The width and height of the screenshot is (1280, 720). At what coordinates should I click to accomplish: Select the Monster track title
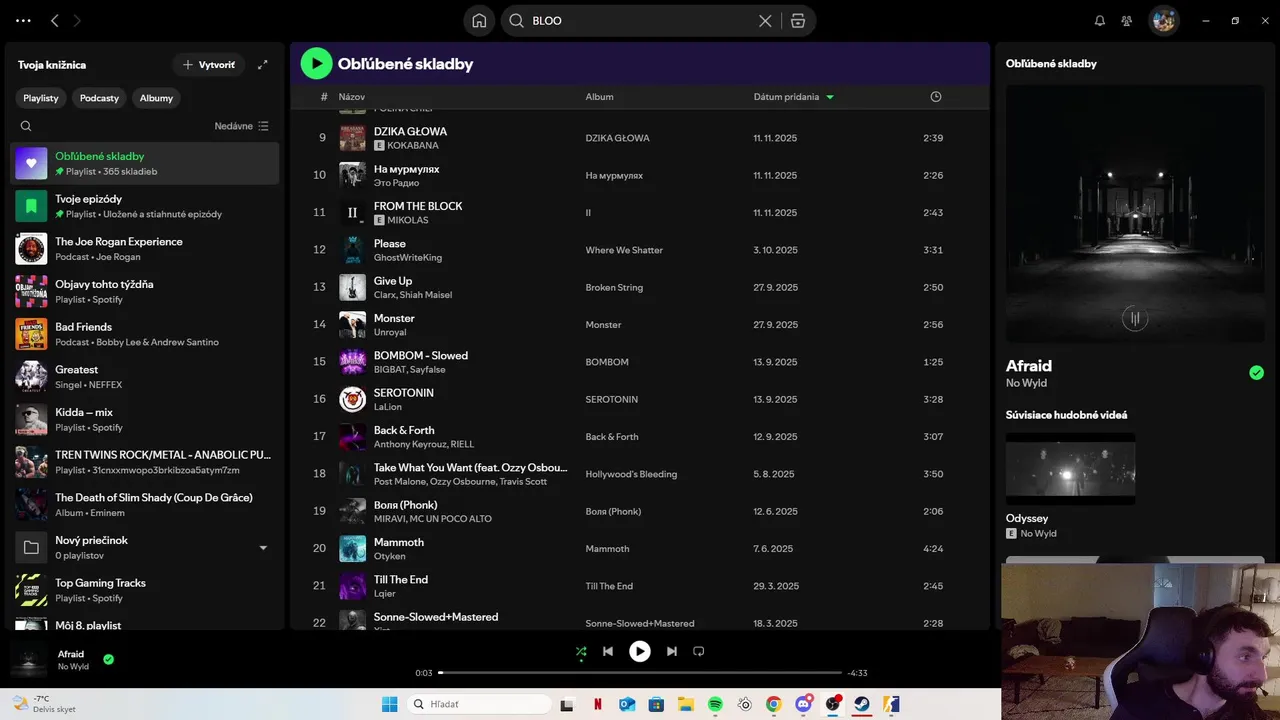click(x=394, y=318)
